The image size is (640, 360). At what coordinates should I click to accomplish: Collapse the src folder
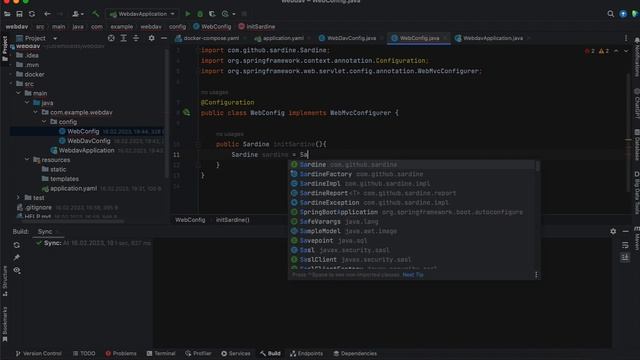pos(11,84)
